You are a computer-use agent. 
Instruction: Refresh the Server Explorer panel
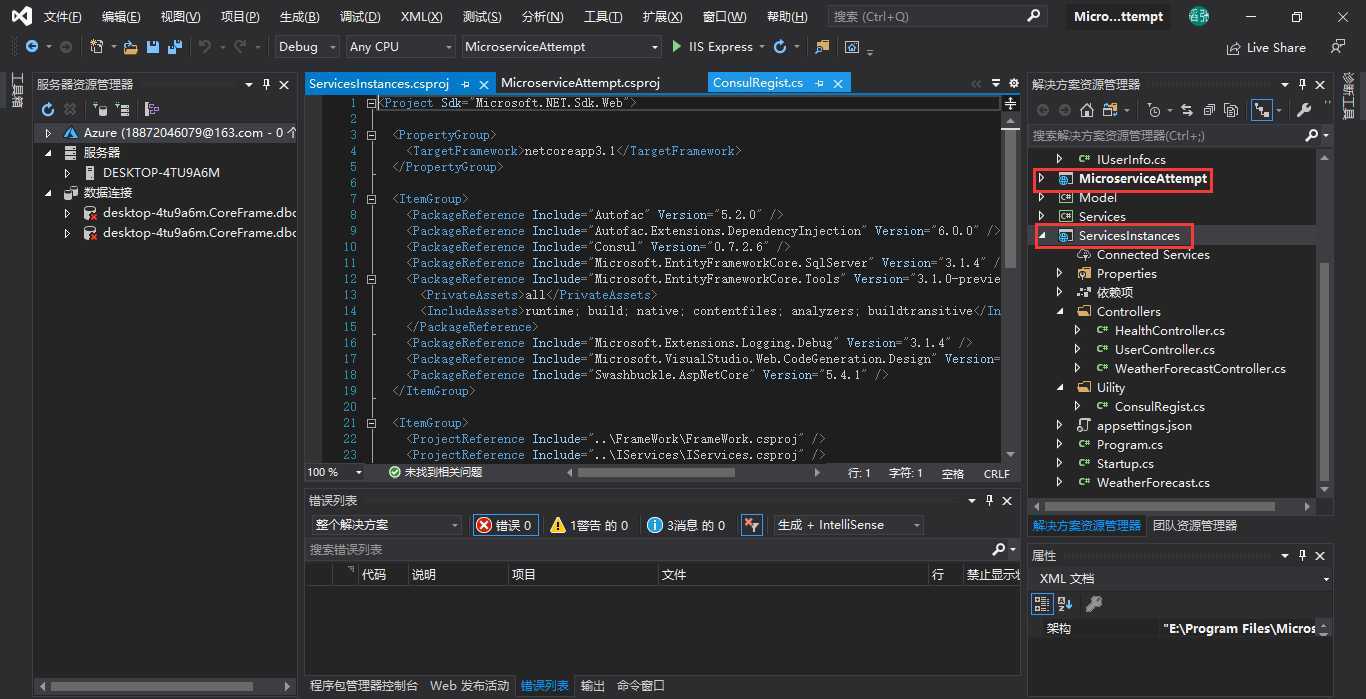pyautogui.click(x=47, y=109)
